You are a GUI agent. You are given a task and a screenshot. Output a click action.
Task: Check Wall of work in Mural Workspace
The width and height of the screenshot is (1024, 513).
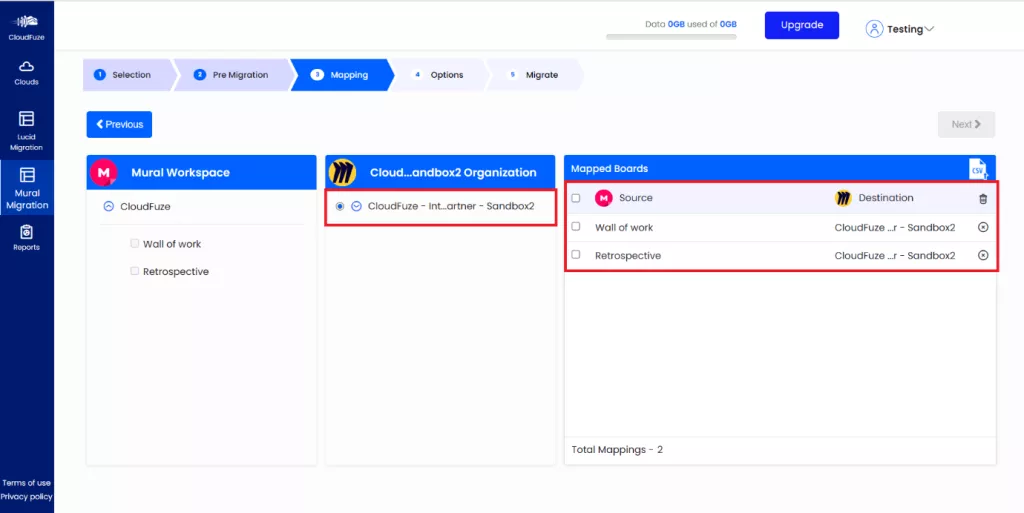coord(135,243)
